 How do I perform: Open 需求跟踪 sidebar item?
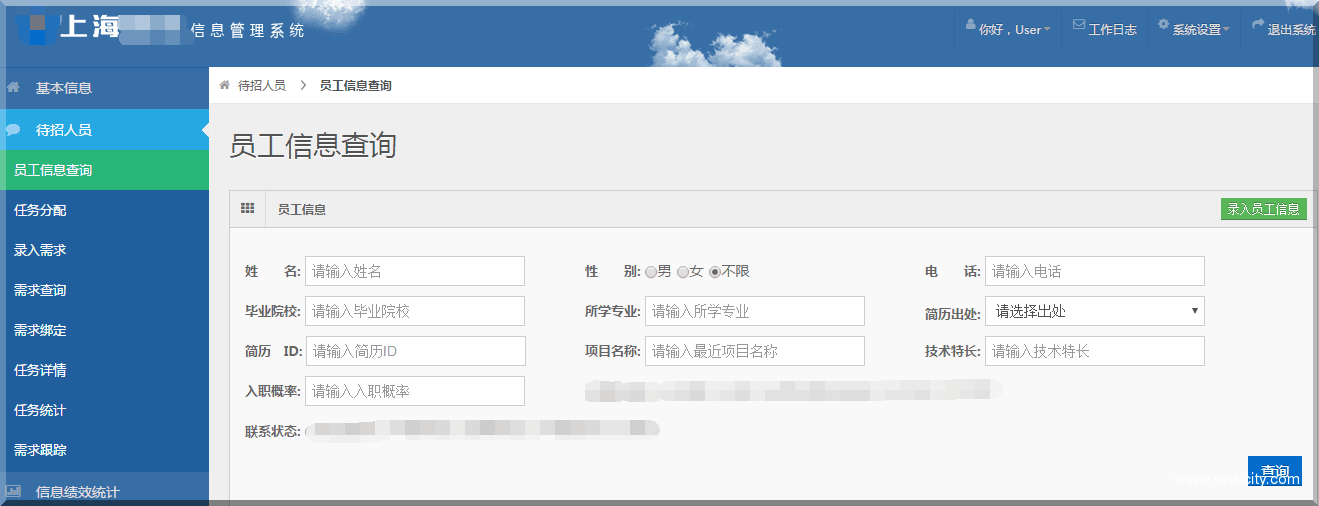click(x=104, y=450)
